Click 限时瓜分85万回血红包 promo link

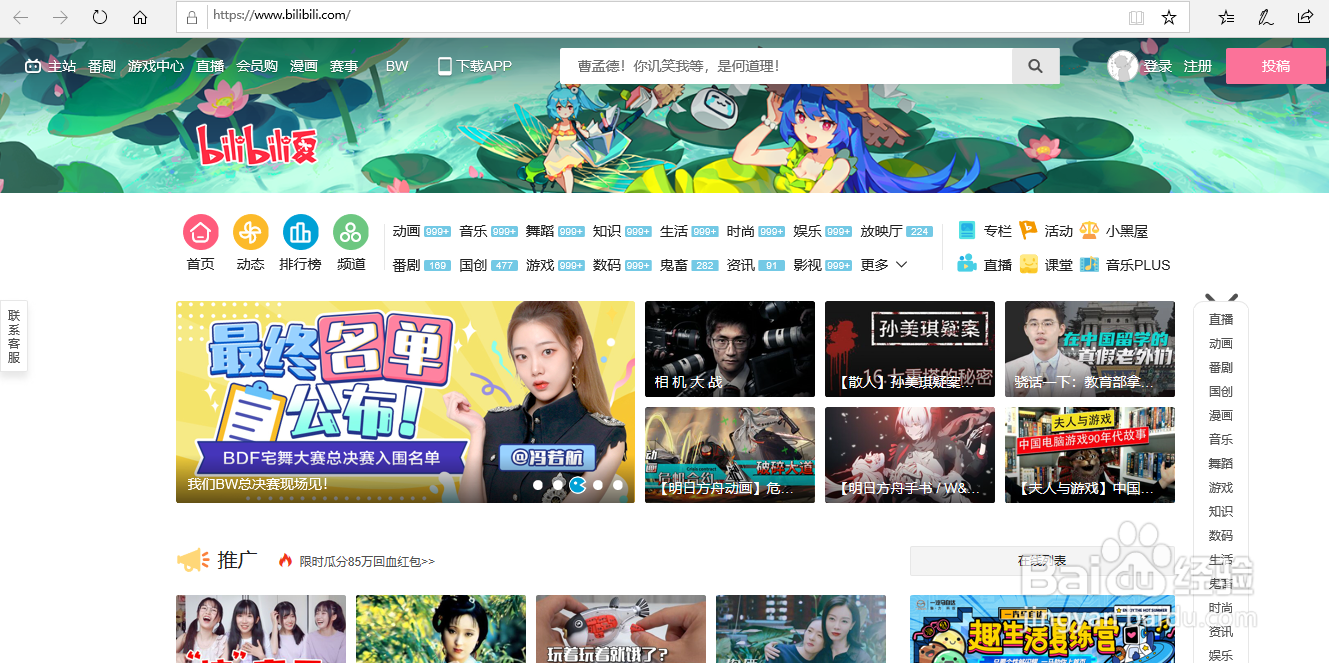pyautogui.click(x=367, y=562)
